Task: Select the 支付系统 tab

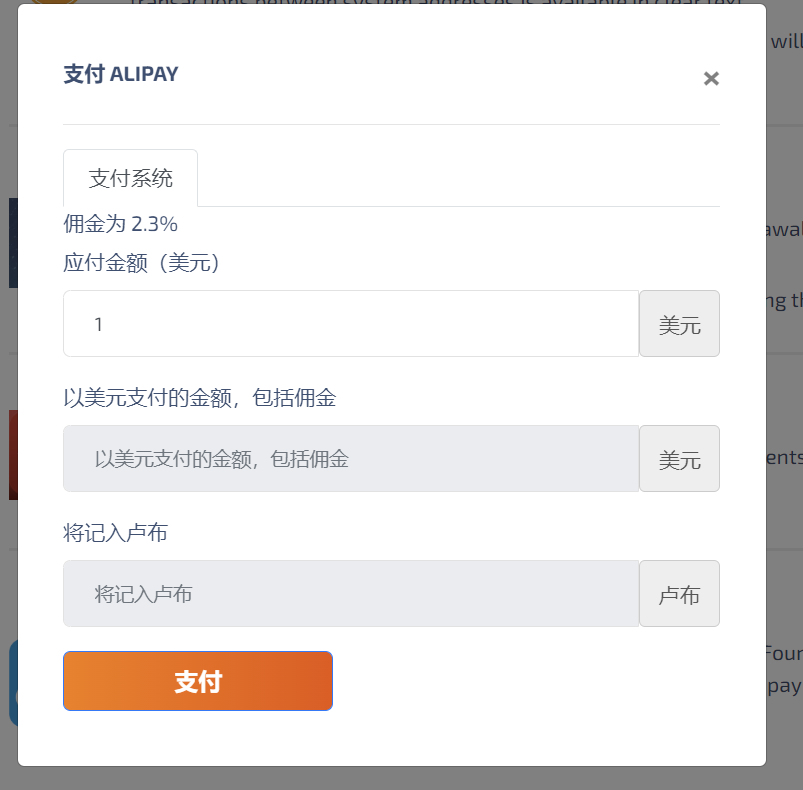Action: click(x=131, y=178)
